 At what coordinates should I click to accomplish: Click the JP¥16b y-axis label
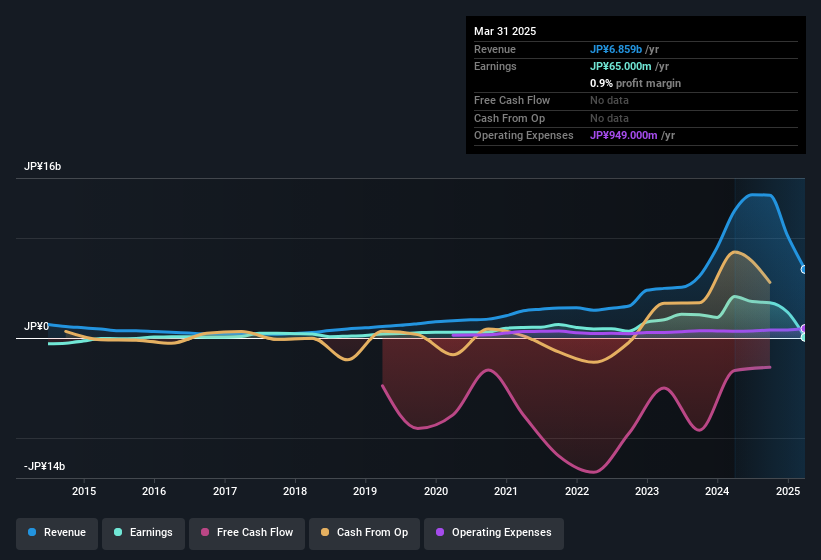tap(42, 166)
